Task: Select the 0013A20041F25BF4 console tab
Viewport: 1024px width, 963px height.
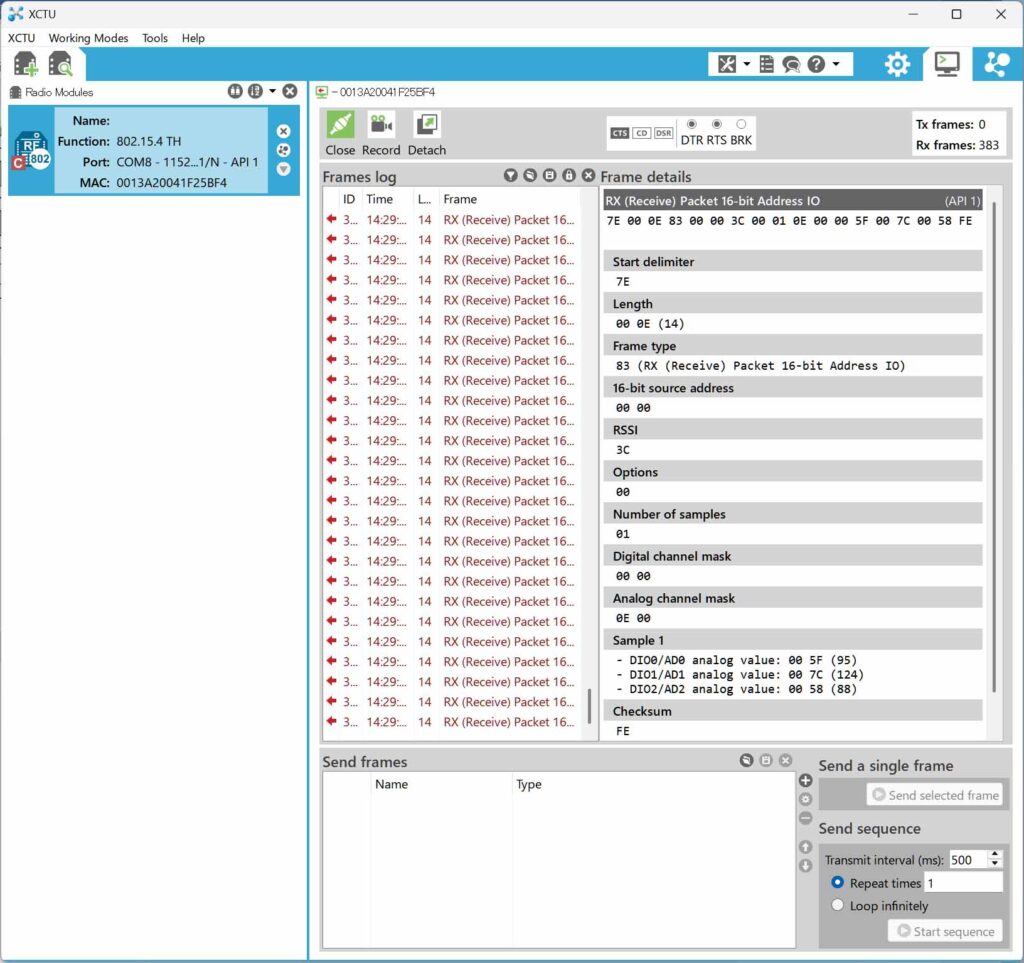Action: 376,92
